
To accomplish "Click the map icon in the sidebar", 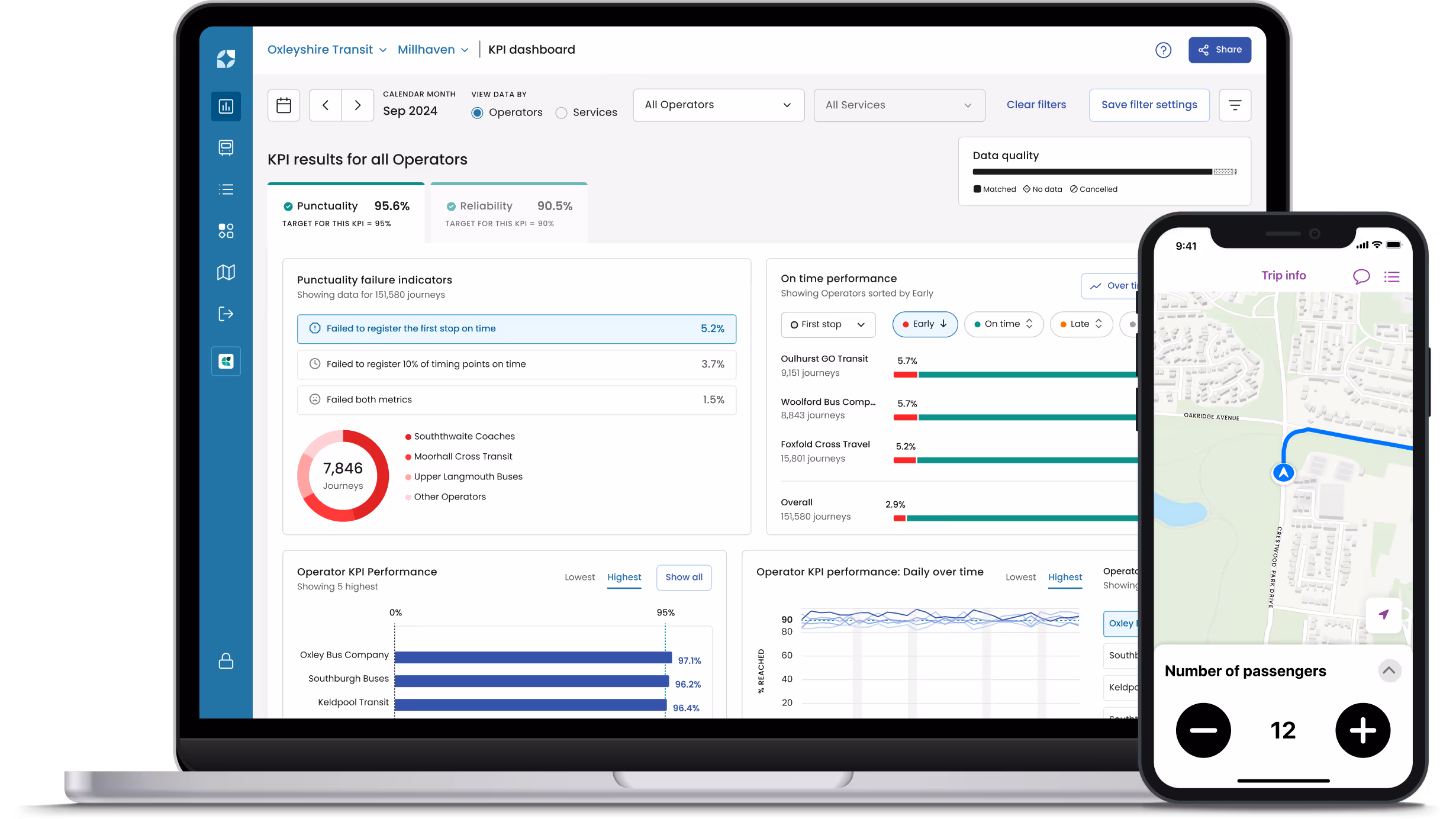I will coord(226,272).
